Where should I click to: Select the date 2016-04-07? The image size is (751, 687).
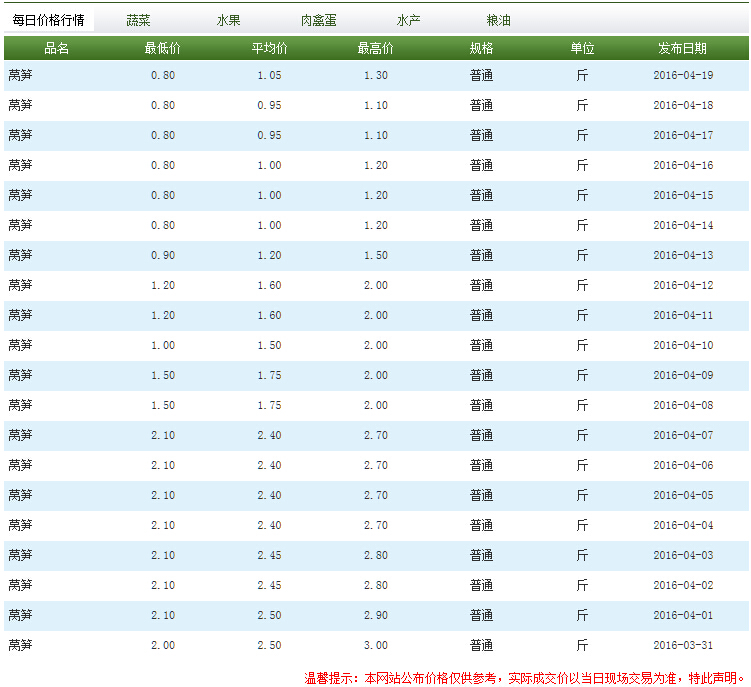coord(683,435)
